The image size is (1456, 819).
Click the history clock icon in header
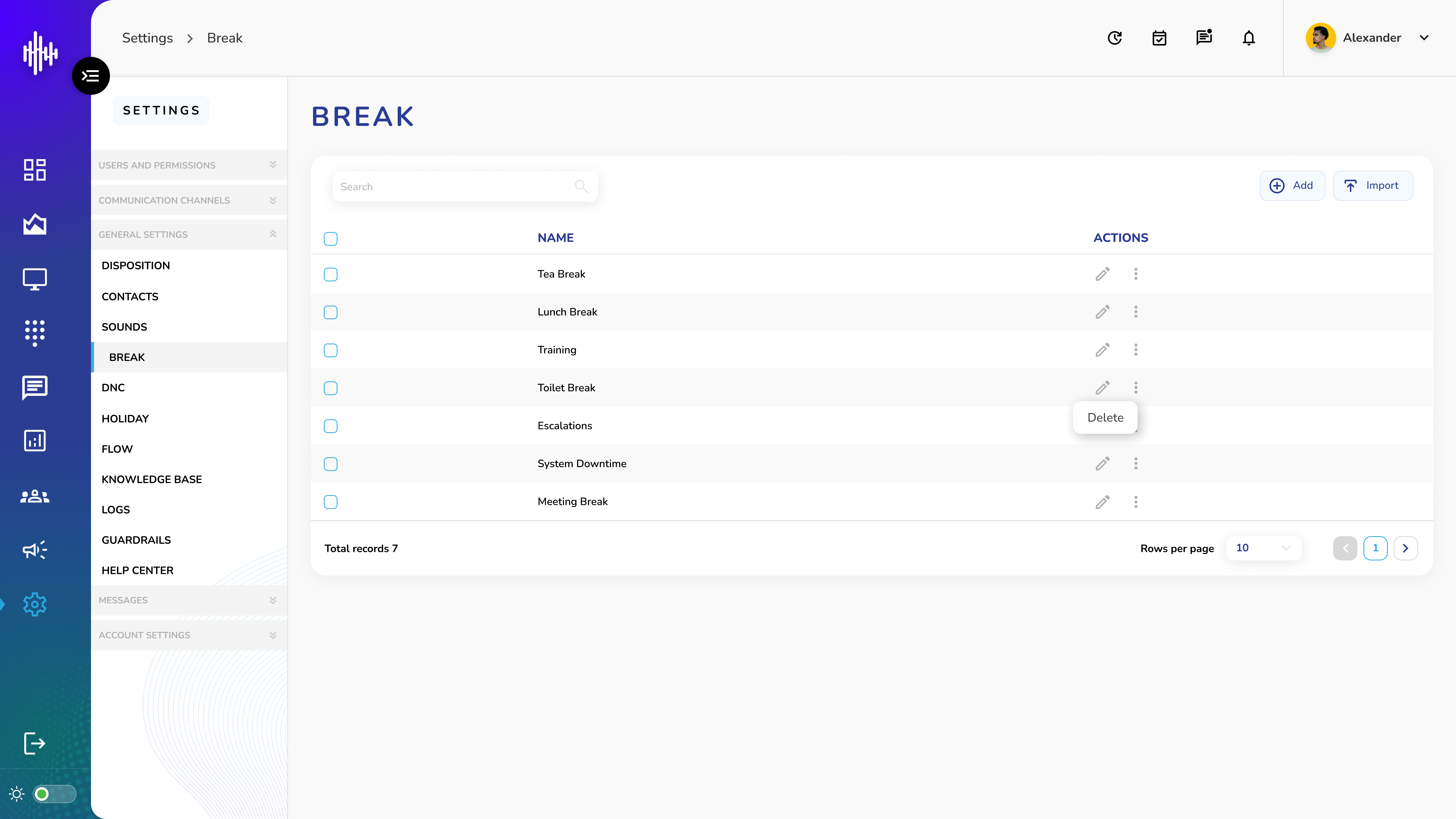pos(1114,38)
